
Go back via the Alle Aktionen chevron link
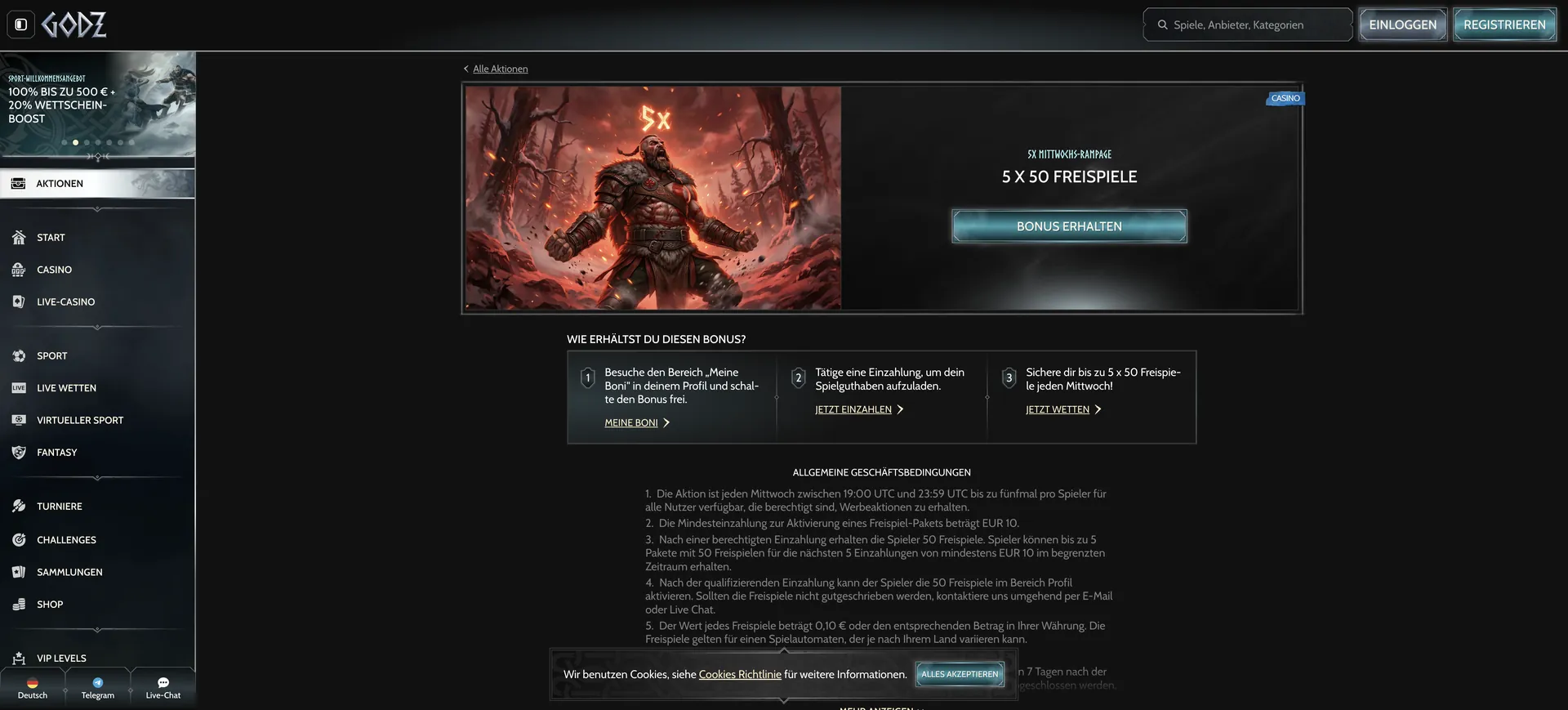496,69
